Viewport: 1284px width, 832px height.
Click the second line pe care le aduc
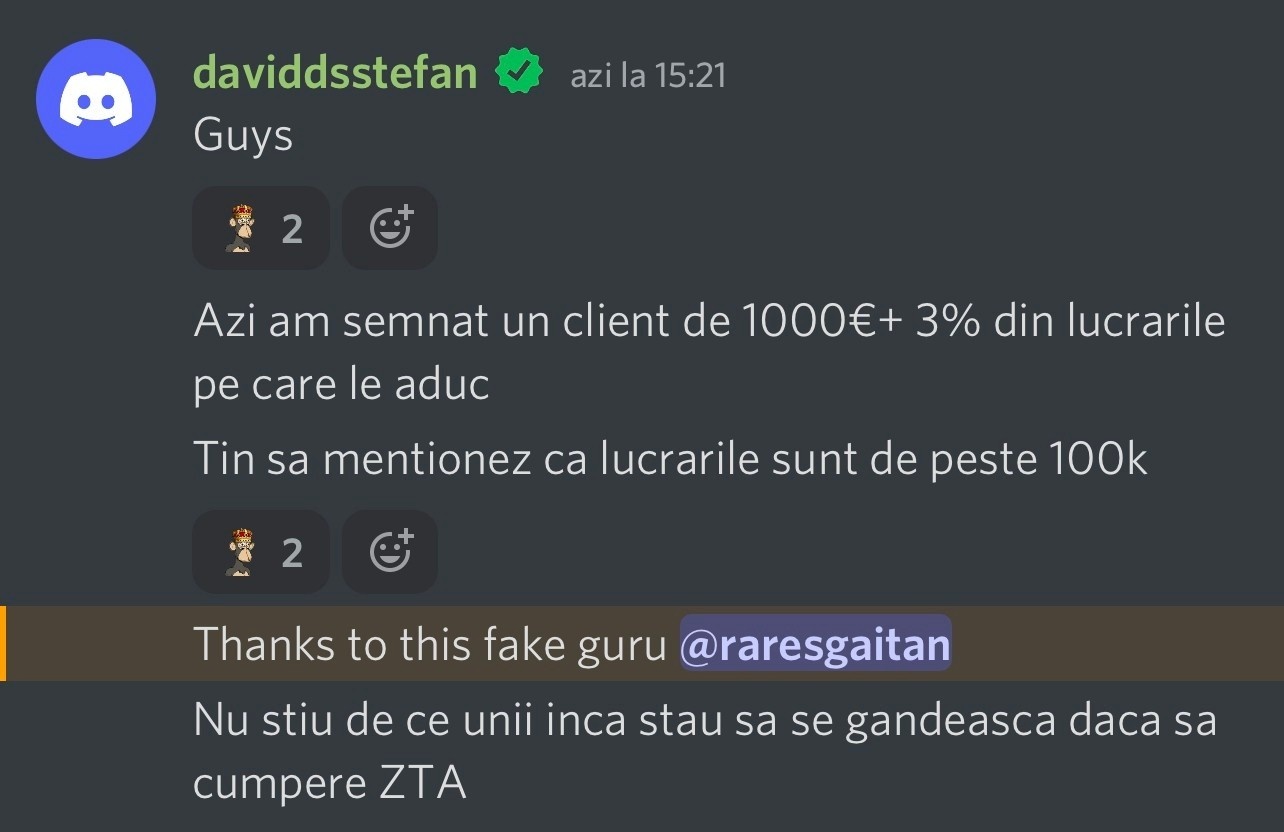click(341, 385)
